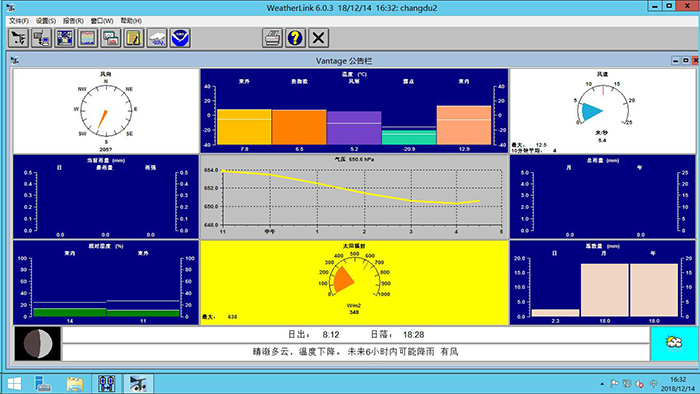Viewport: 700px width, 394px height.
Task: Open the 设置(S) menu
Action: coord(46,21)
